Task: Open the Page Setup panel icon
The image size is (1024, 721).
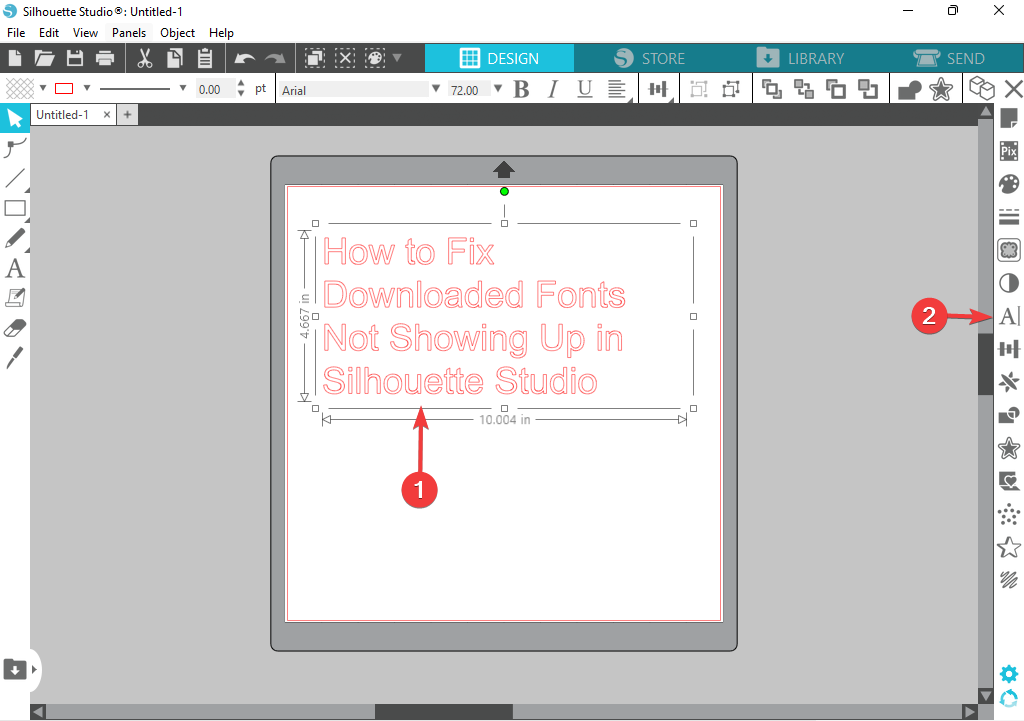Action: (1009, 118)
